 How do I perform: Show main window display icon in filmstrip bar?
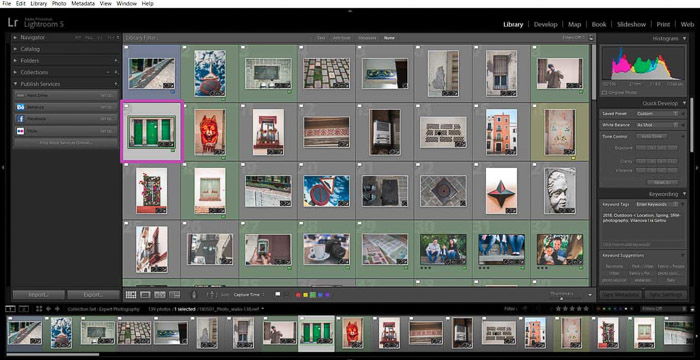pyautogui.click(x=11, y=309)
